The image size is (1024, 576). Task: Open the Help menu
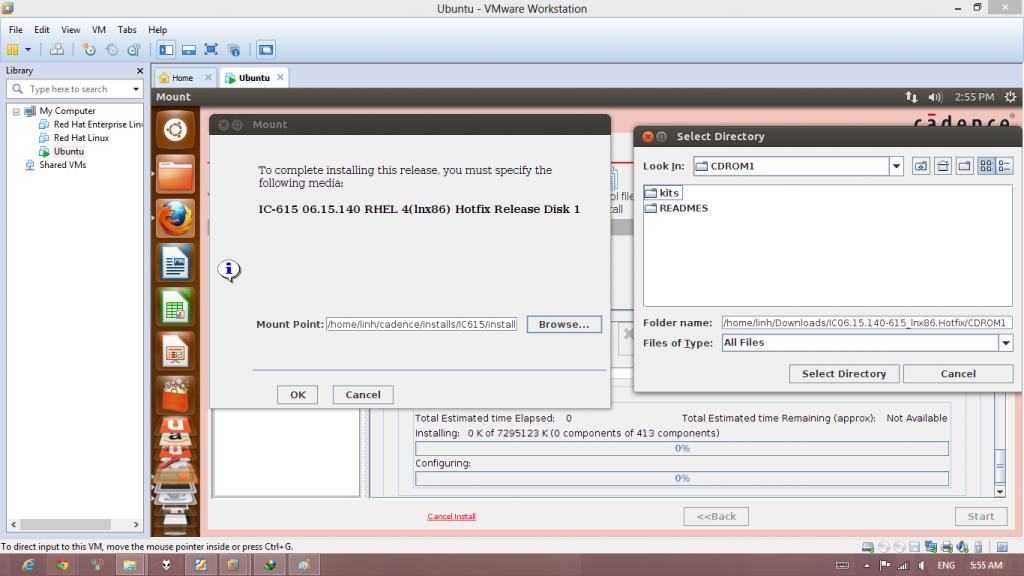[x=157, y=29]
